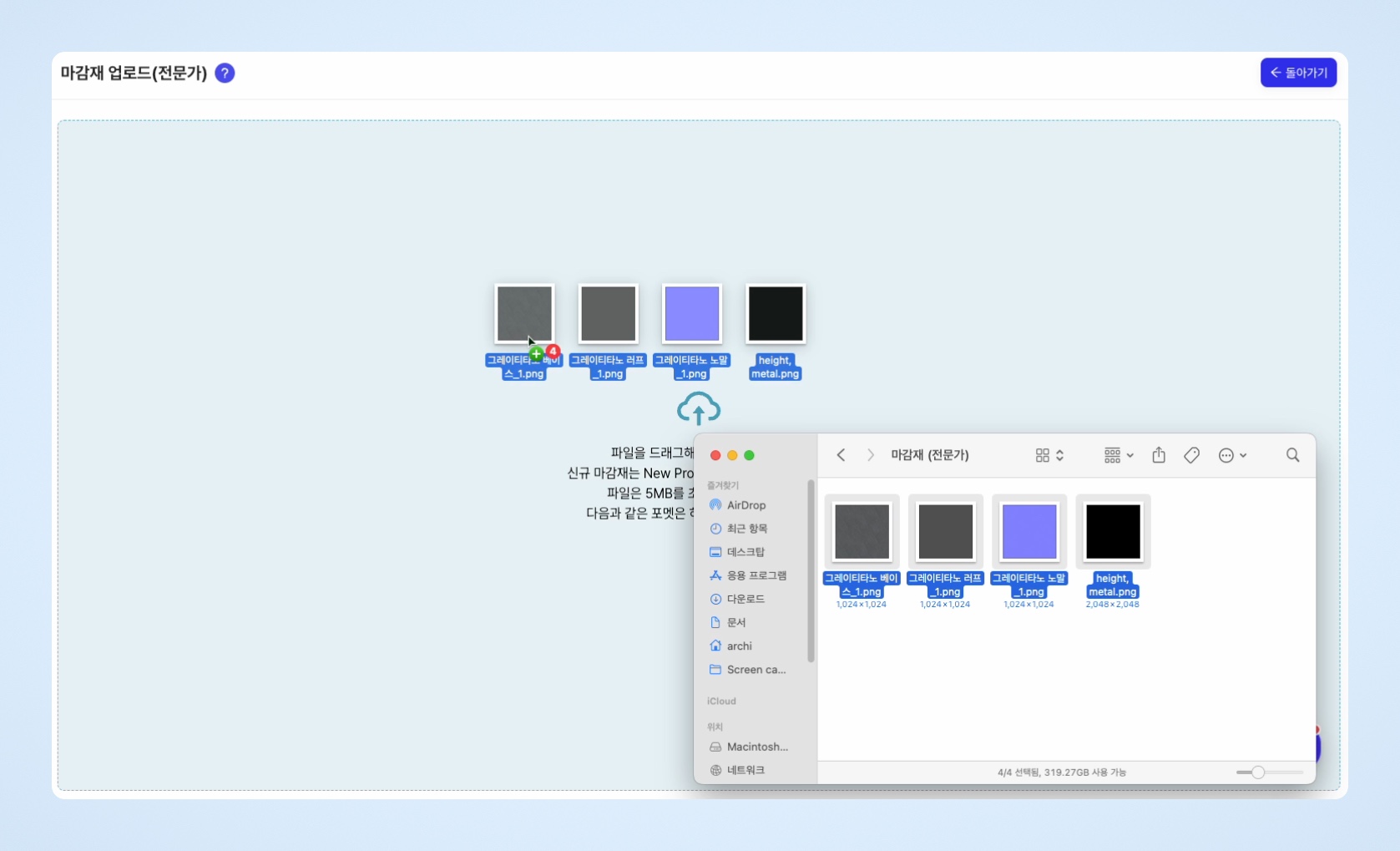Click the 그레이티타노 노말_1.png thumbnail in Finder

[x=1029, y=531]
